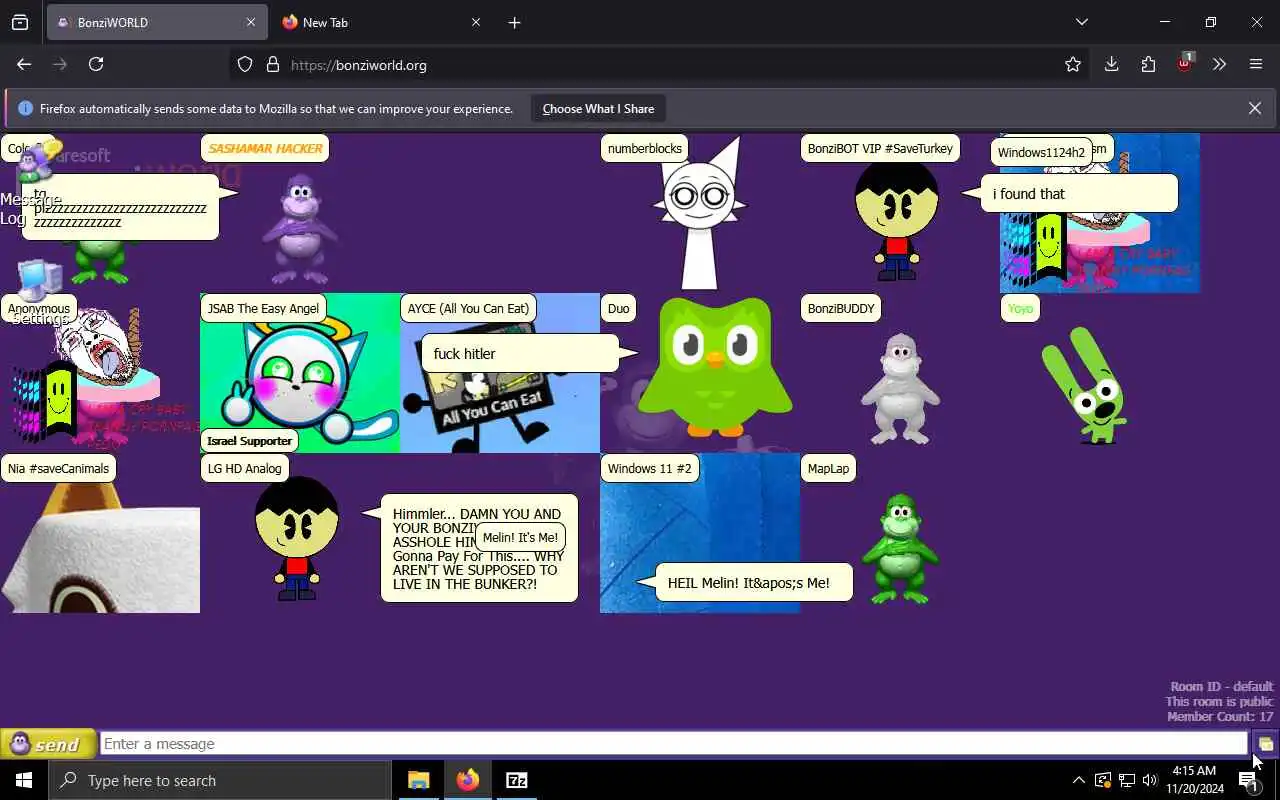This screenshot has width=1280, height=800.
Task: Click the Nia #saveCanimals avatar
Action: pos(100,548)
